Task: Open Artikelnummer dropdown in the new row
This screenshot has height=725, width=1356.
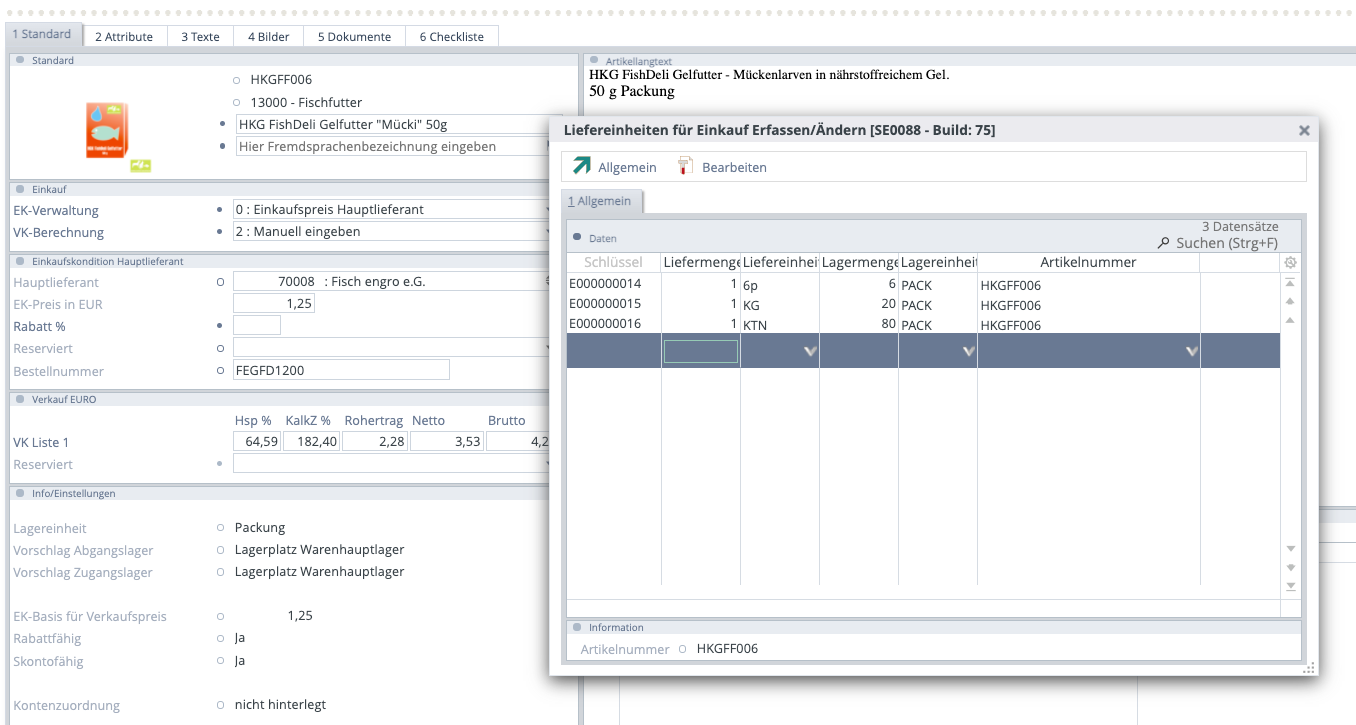Action: pos(1191,351)
